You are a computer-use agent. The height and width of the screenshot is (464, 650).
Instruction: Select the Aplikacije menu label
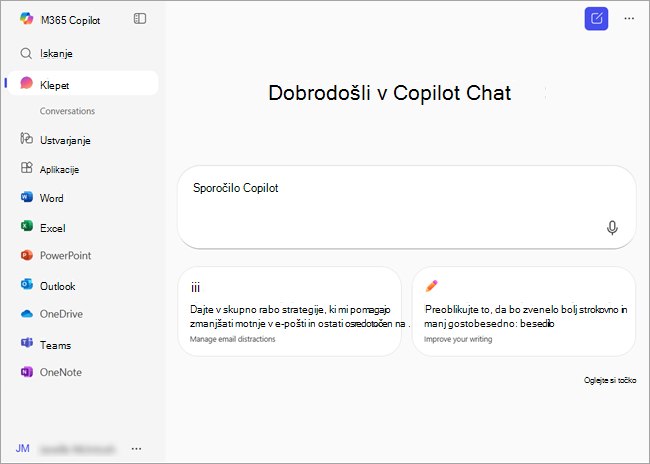[x=59, y=170]
